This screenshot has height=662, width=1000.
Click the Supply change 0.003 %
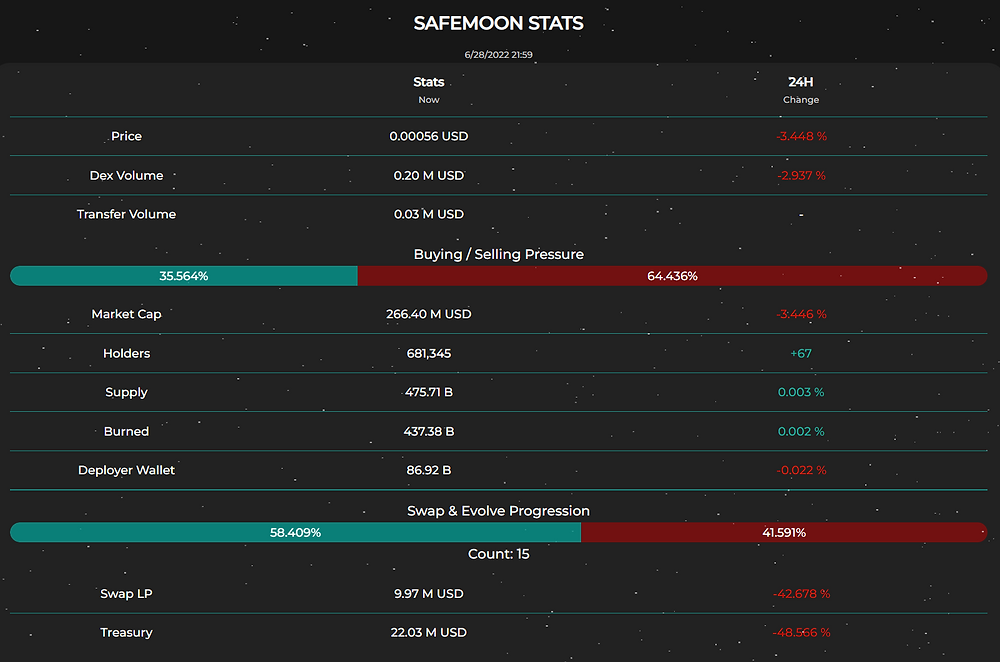pos(801,392)
